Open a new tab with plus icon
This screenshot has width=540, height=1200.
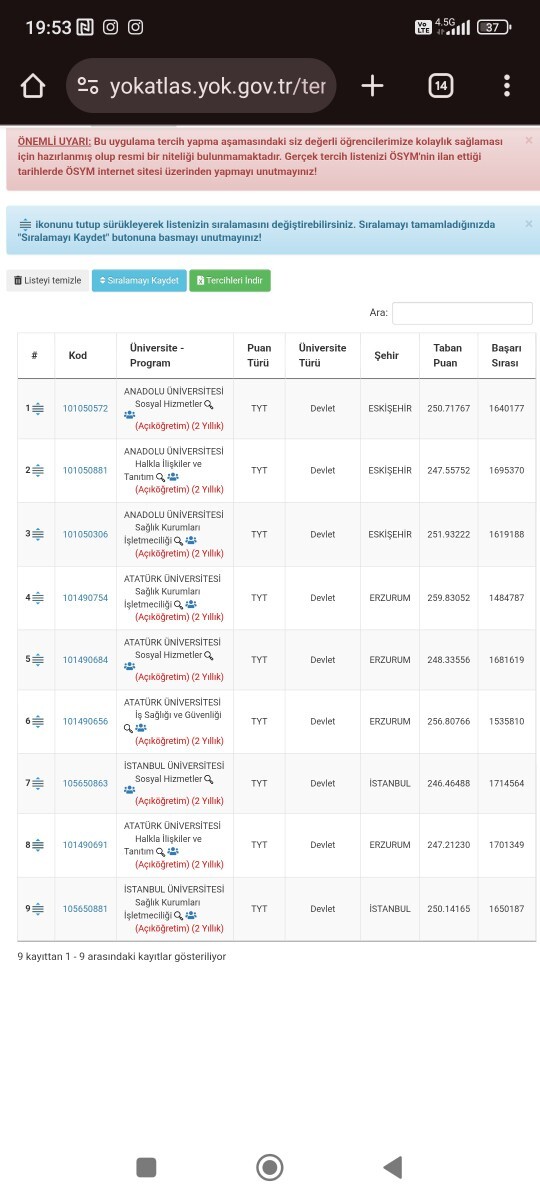[372, 86]
